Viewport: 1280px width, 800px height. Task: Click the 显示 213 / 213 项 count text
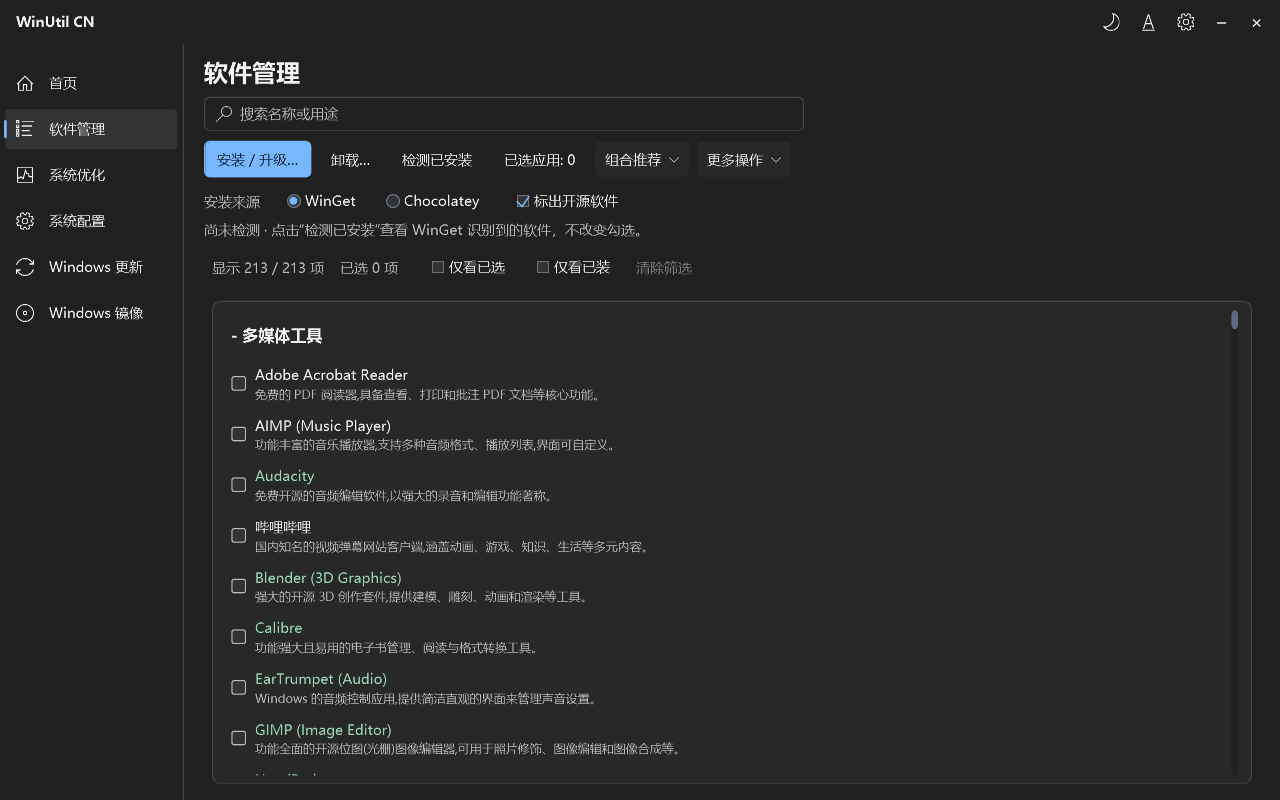click(x=268, y=268)
